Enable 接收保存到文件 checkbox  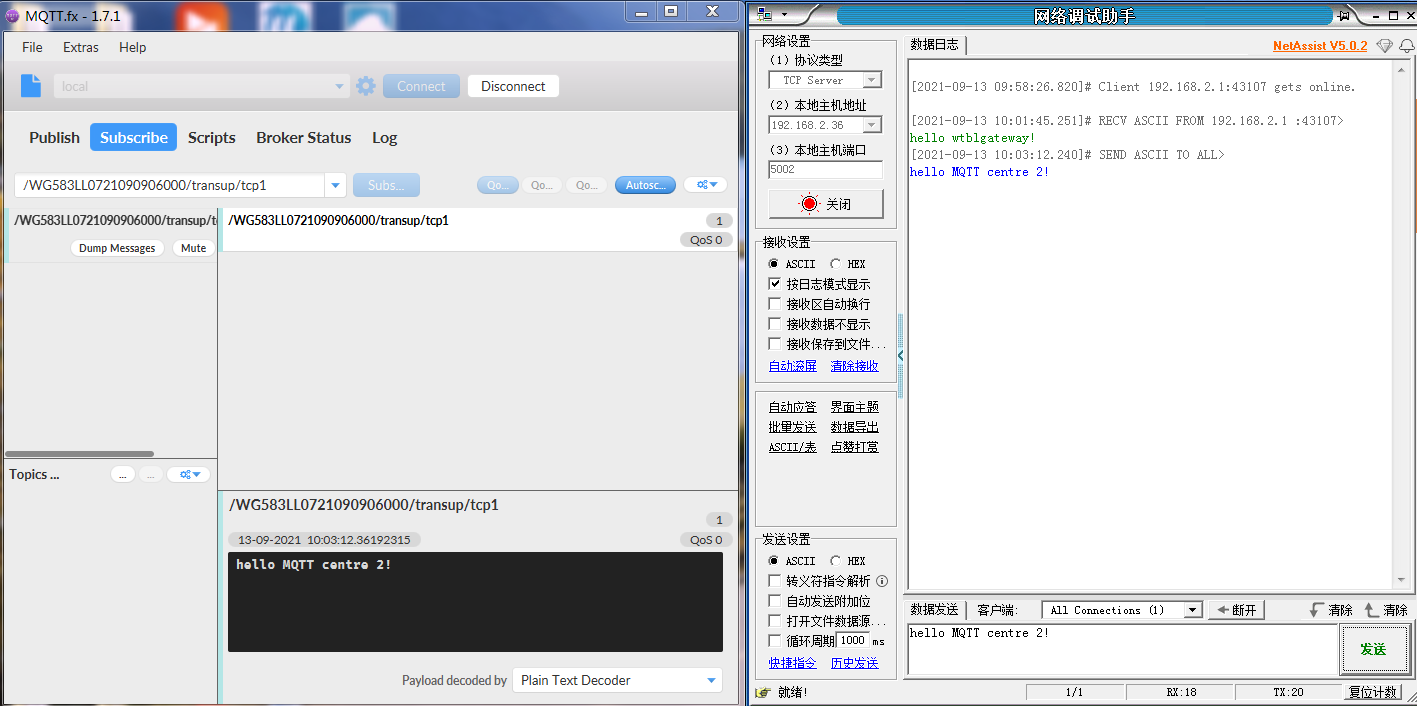tap(774, 344)
